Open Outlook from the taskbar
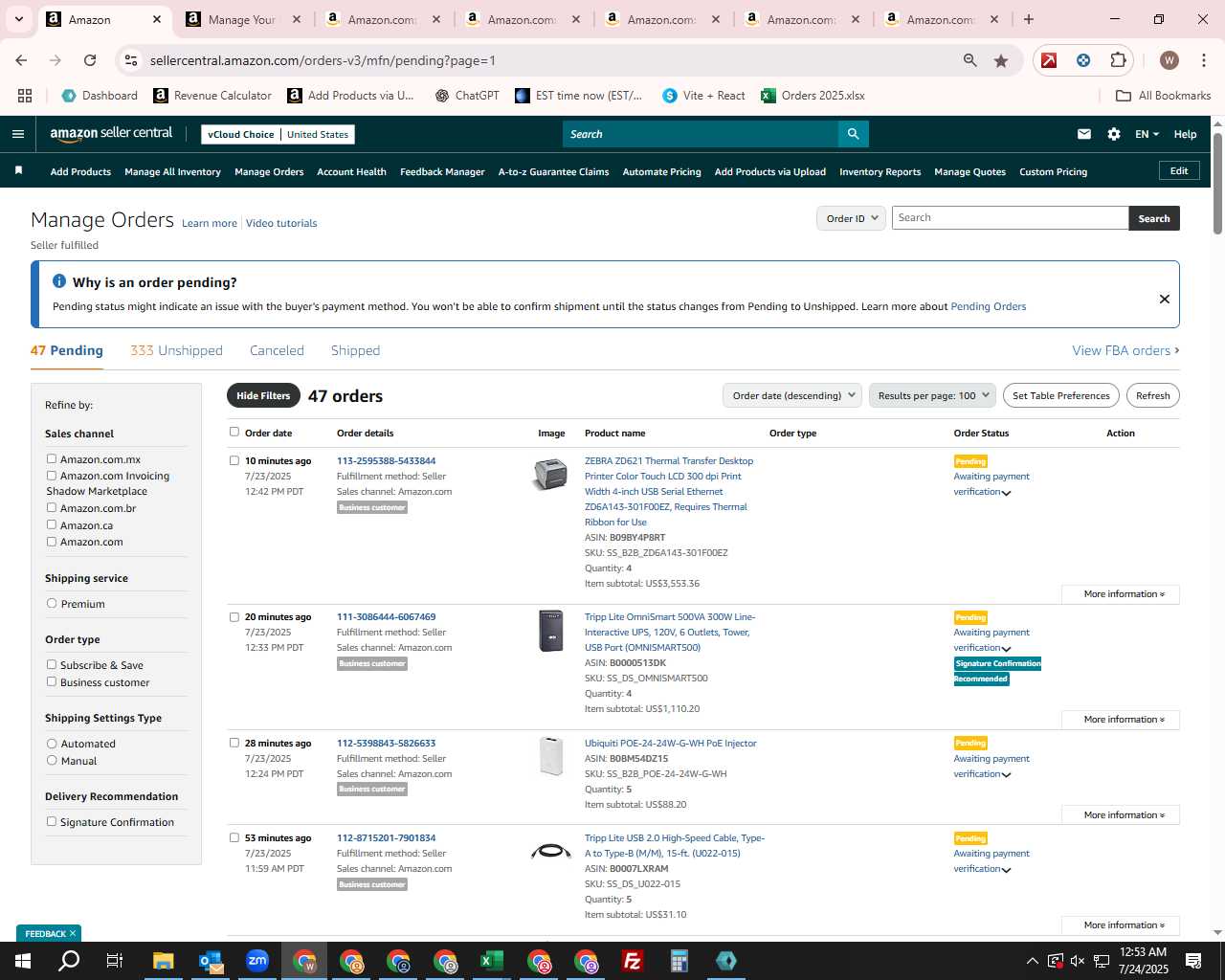Viewport: 1225px width, 980px height. coord(211,961)
